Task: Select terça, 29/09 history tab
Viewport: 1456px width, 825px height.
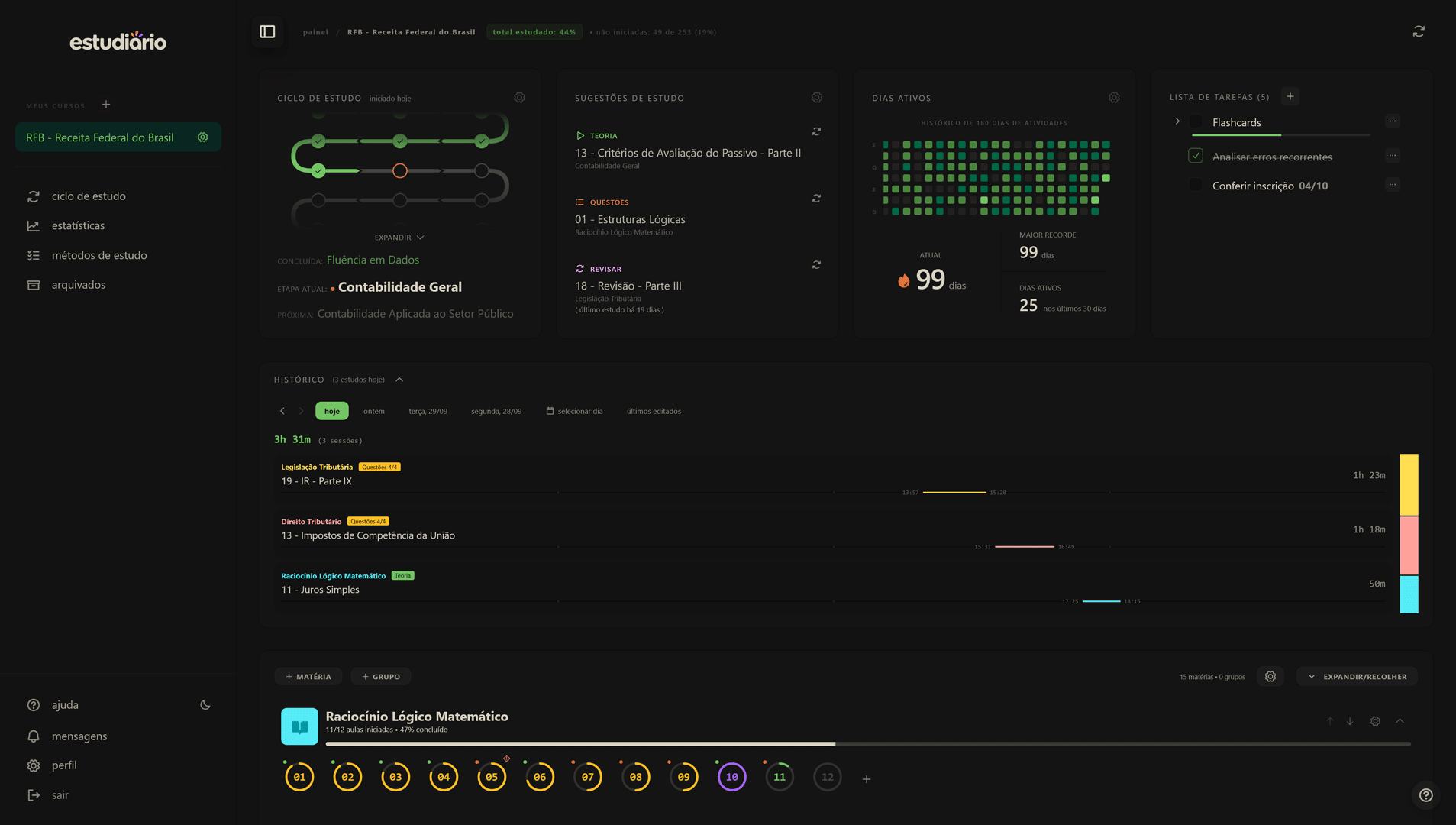Action: point(428,411)
